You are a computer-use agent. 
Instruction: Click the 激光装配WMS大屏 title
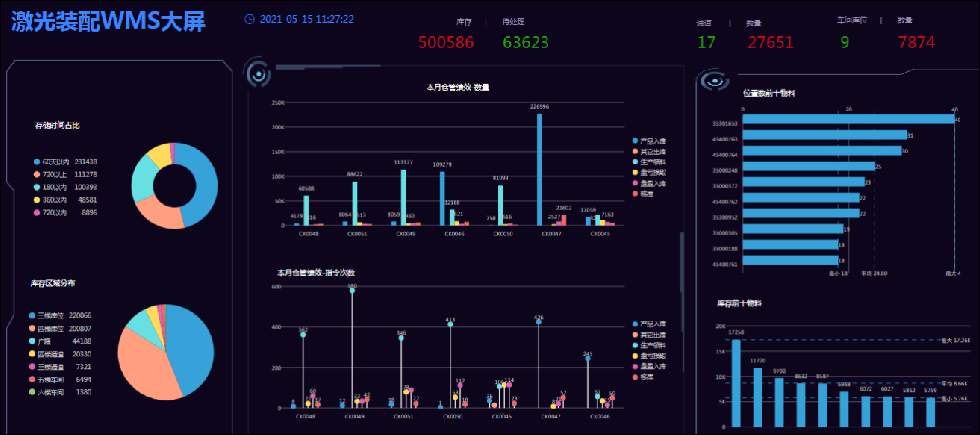pos(108,22)
